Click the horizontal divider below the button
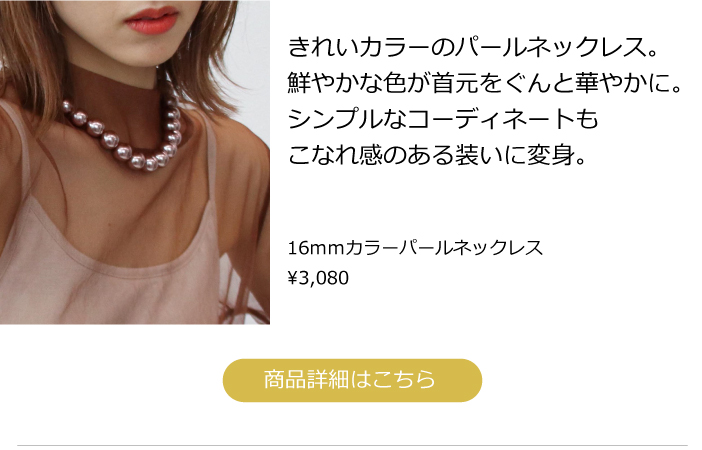This screenshot has height=450, width=702. coord(352,446)
